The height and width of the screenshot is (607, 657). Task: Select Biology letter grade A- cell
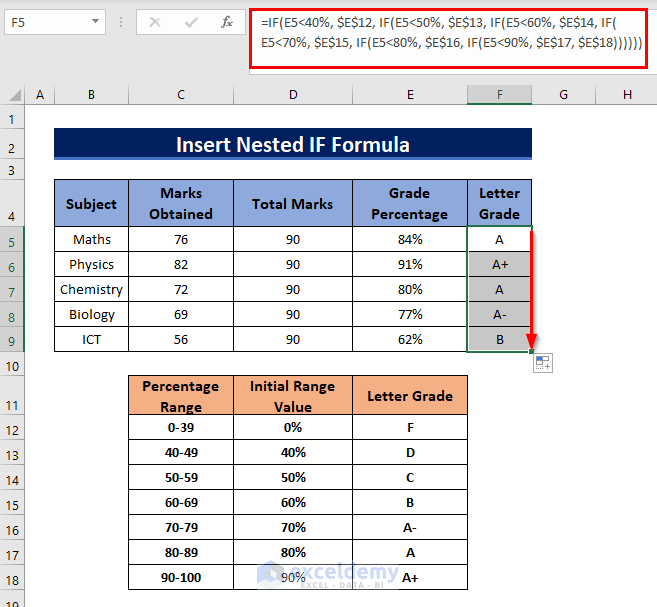click(499, 314)
